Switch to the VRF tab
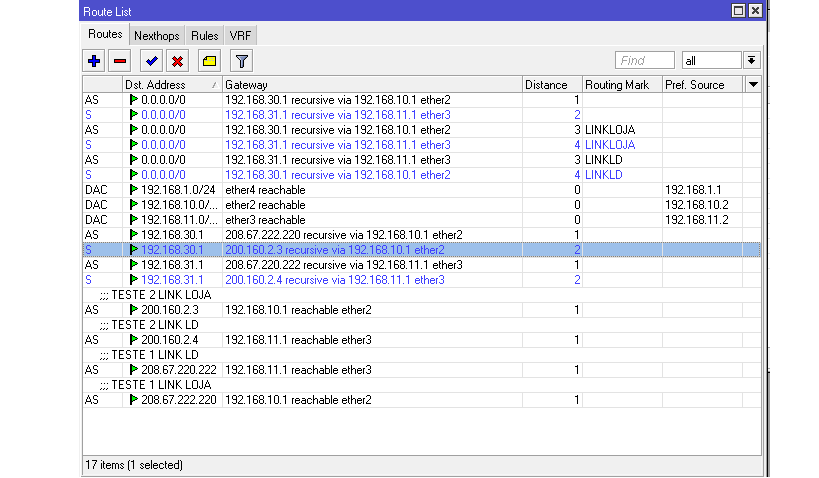Viewport: 819px width, 478px height. tap(240, 36)
